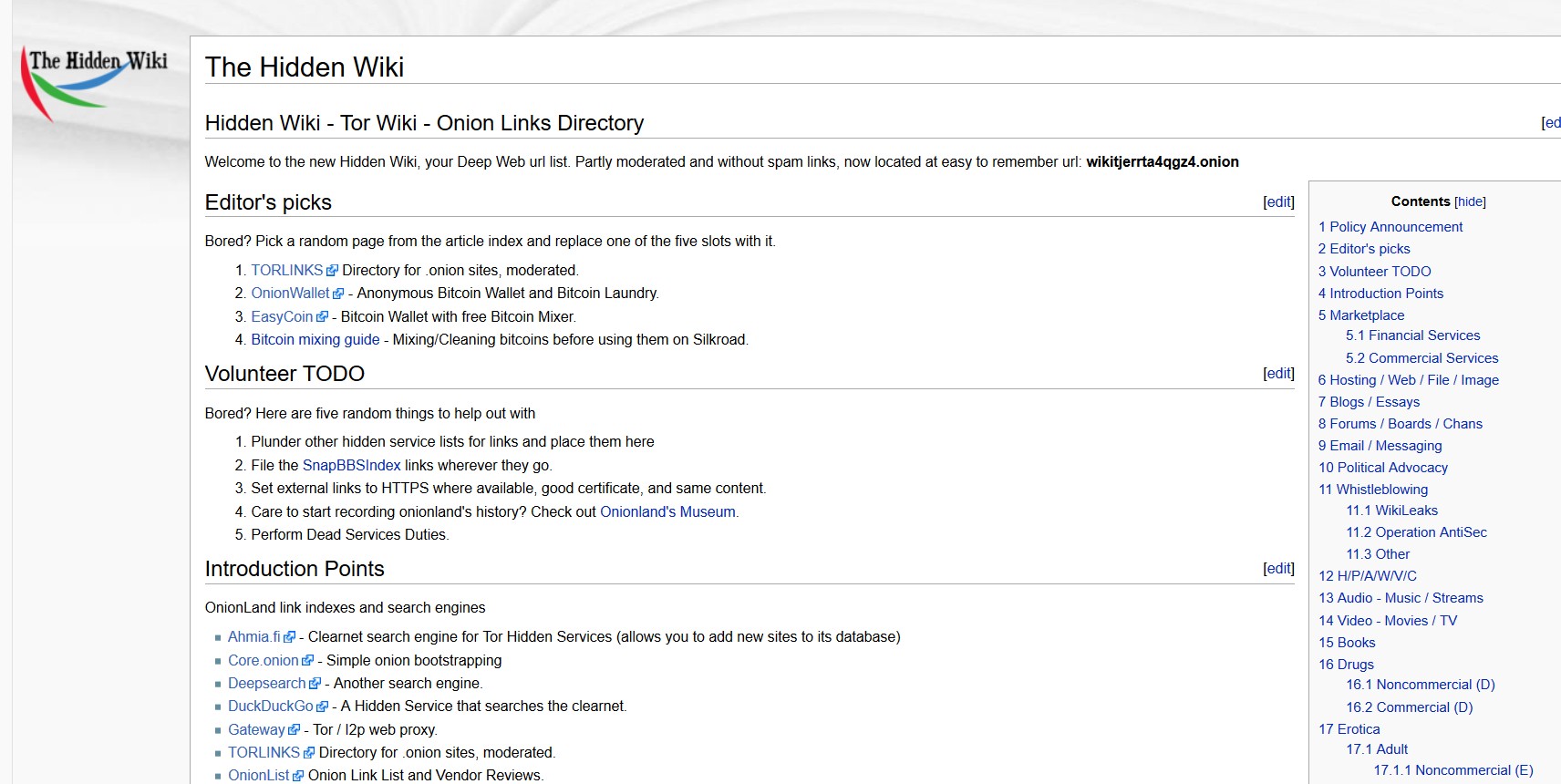Click external link icon beside EasyCoin
This screenshot has width=1561, height=784.
pyautogui.click(x=322, y=317)
